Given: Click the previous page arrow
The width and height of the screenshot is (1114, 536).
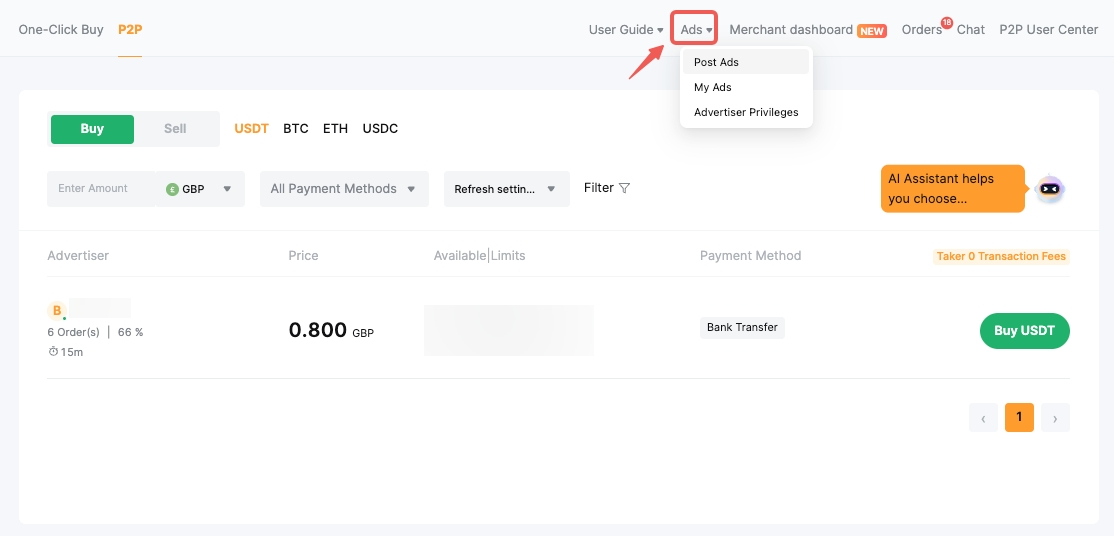Looking at the screenshot, I should [x=983, y=418].
